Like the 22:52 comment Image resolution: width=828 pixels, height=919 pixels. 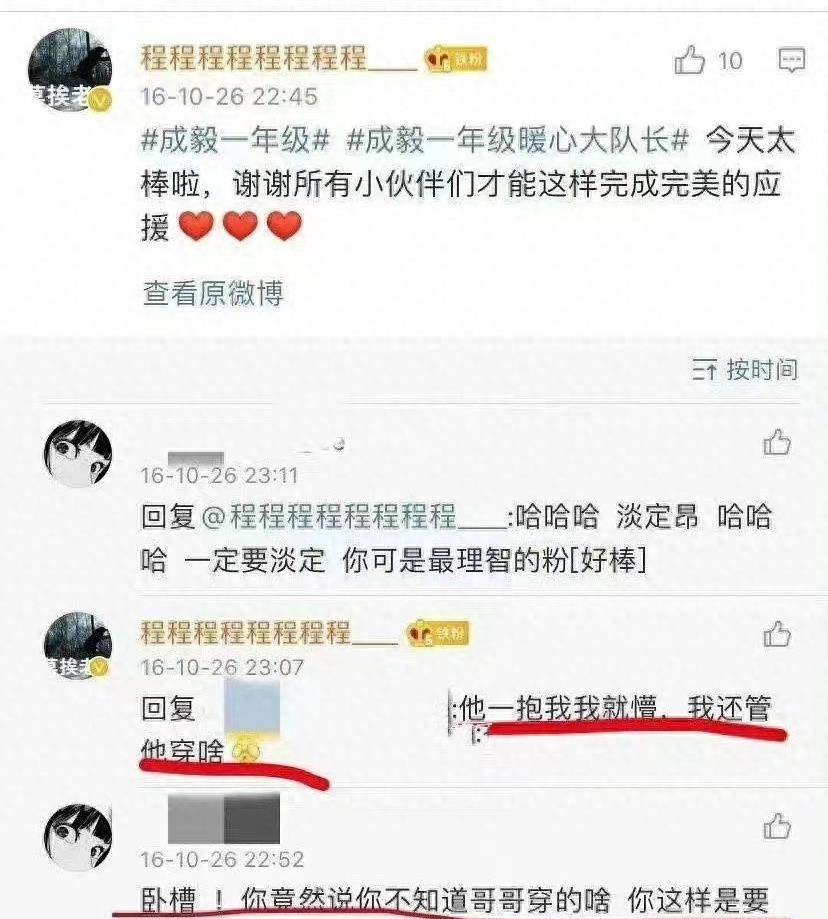[777, 826]
